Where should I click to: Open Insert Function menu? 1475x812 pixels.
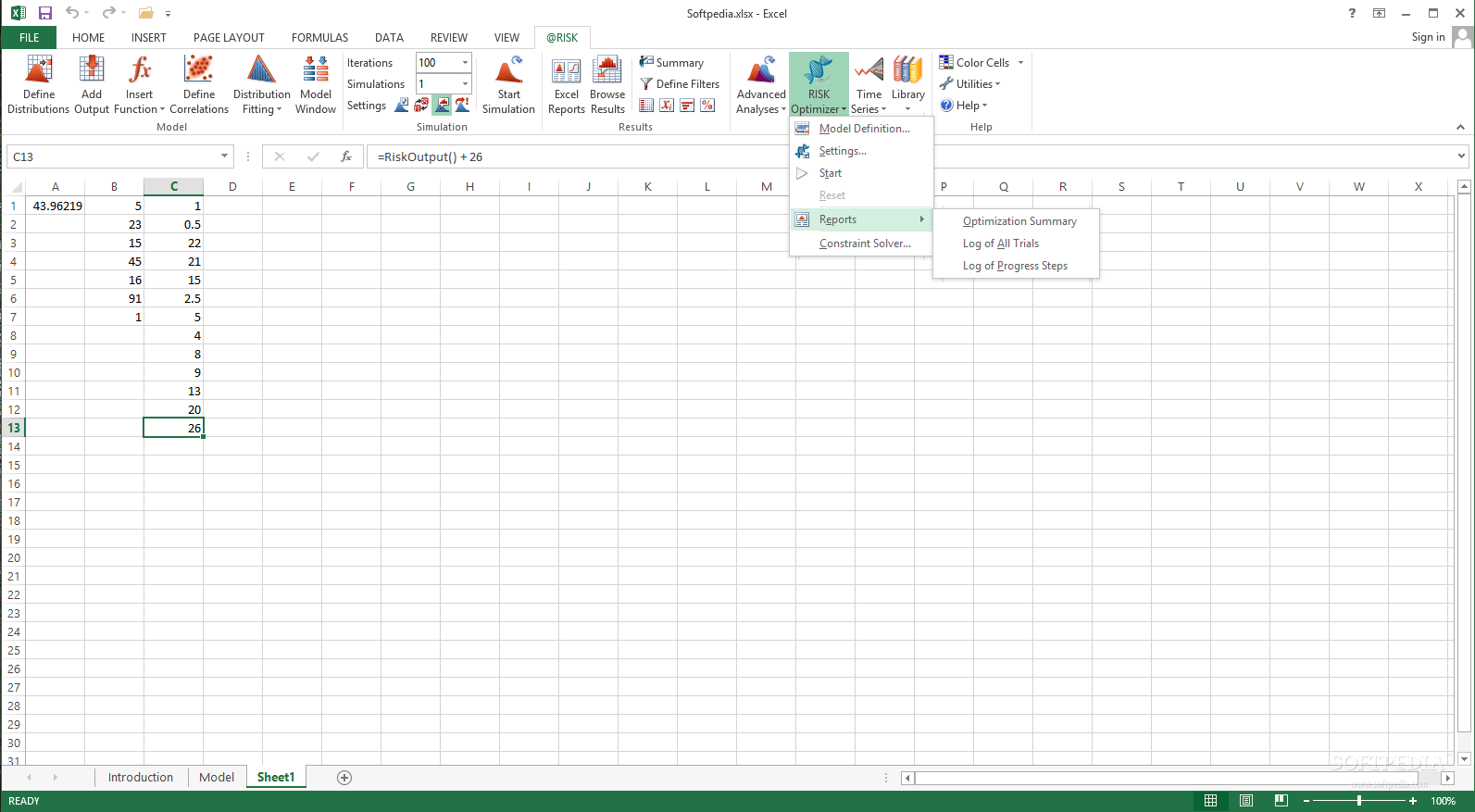pos(139,84)
